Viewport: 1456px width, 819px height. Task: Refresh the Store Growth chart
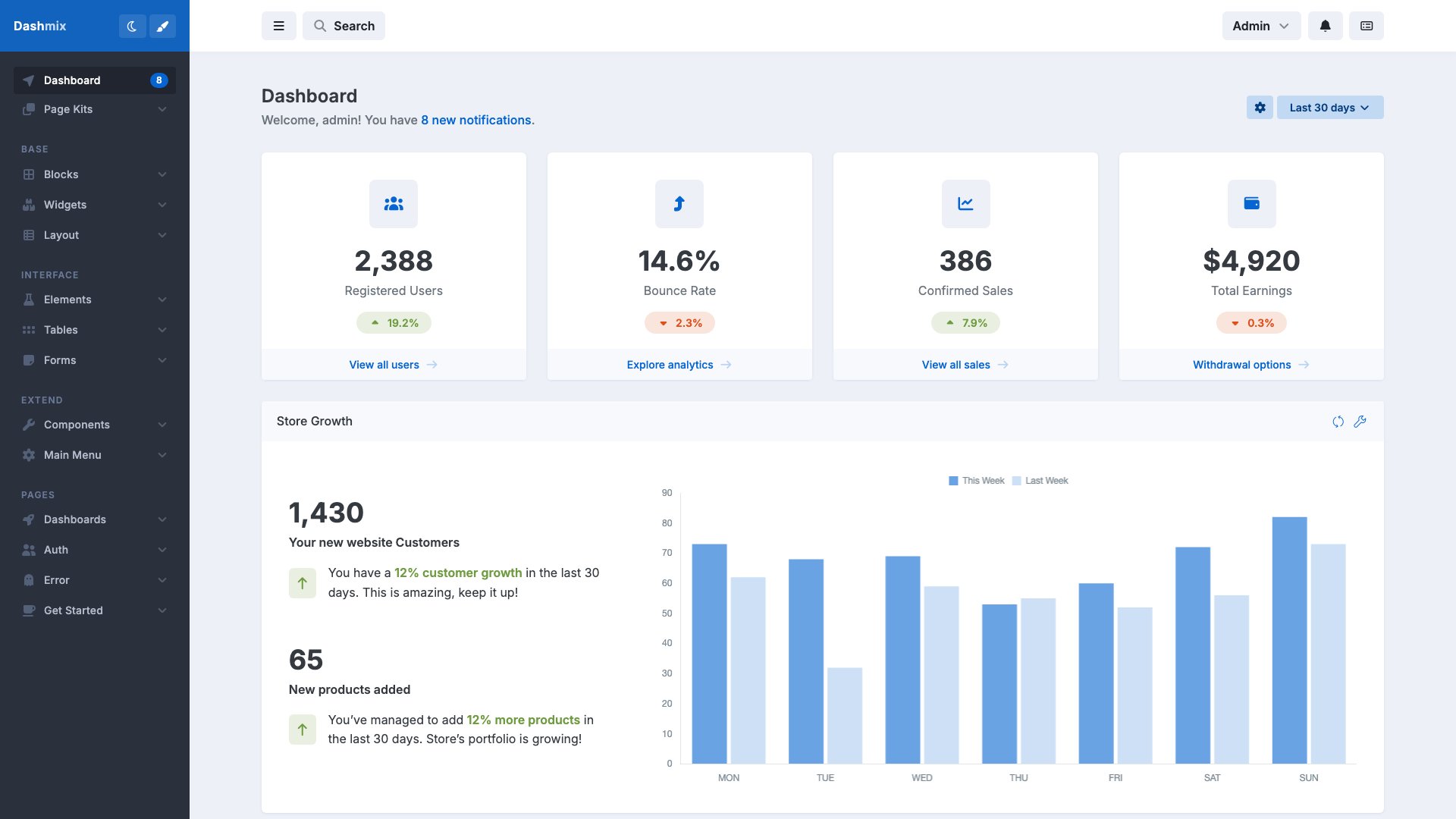1338,422
